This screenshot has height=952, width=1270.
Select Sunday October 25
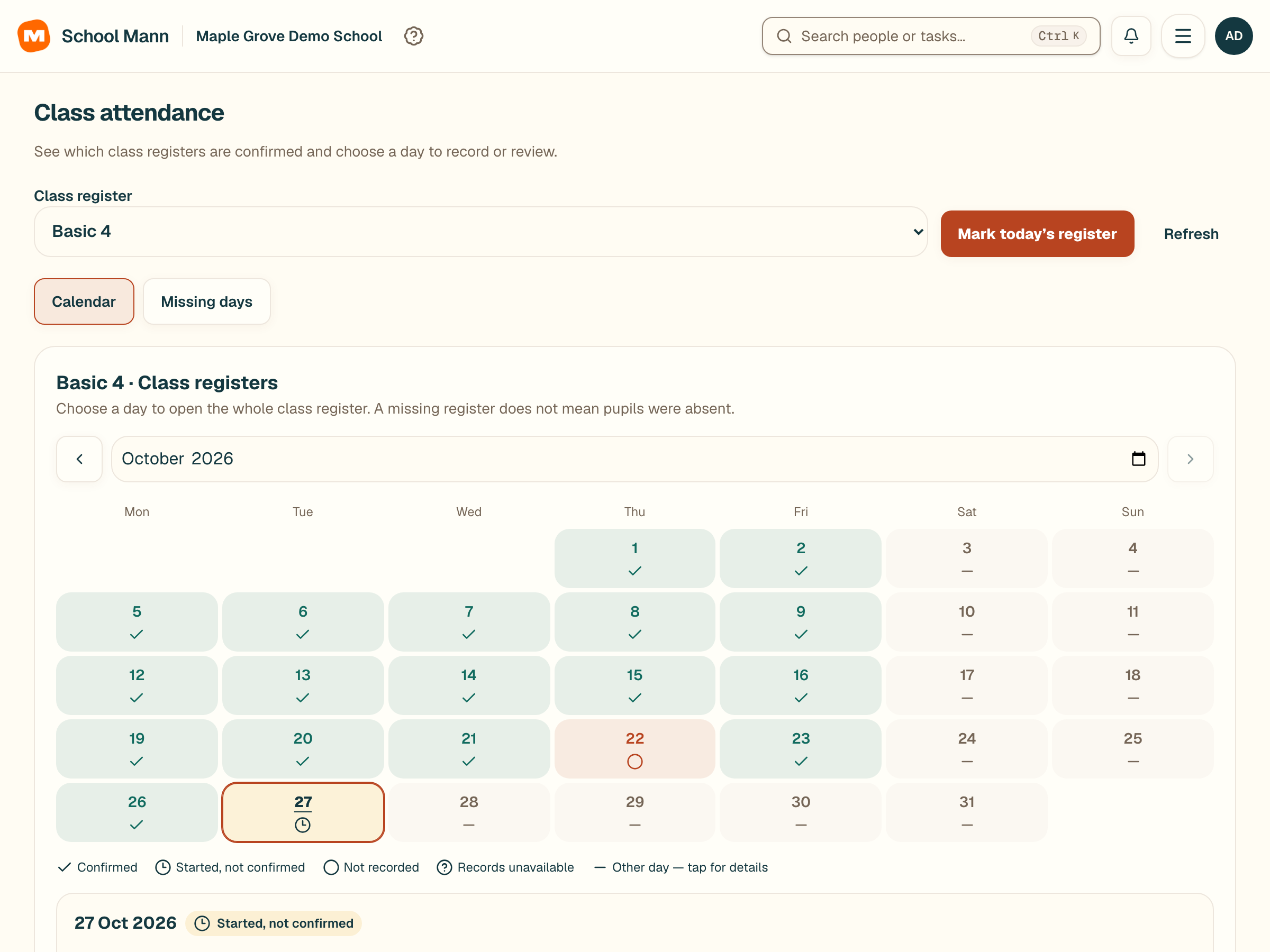[x=1133, y=749]
